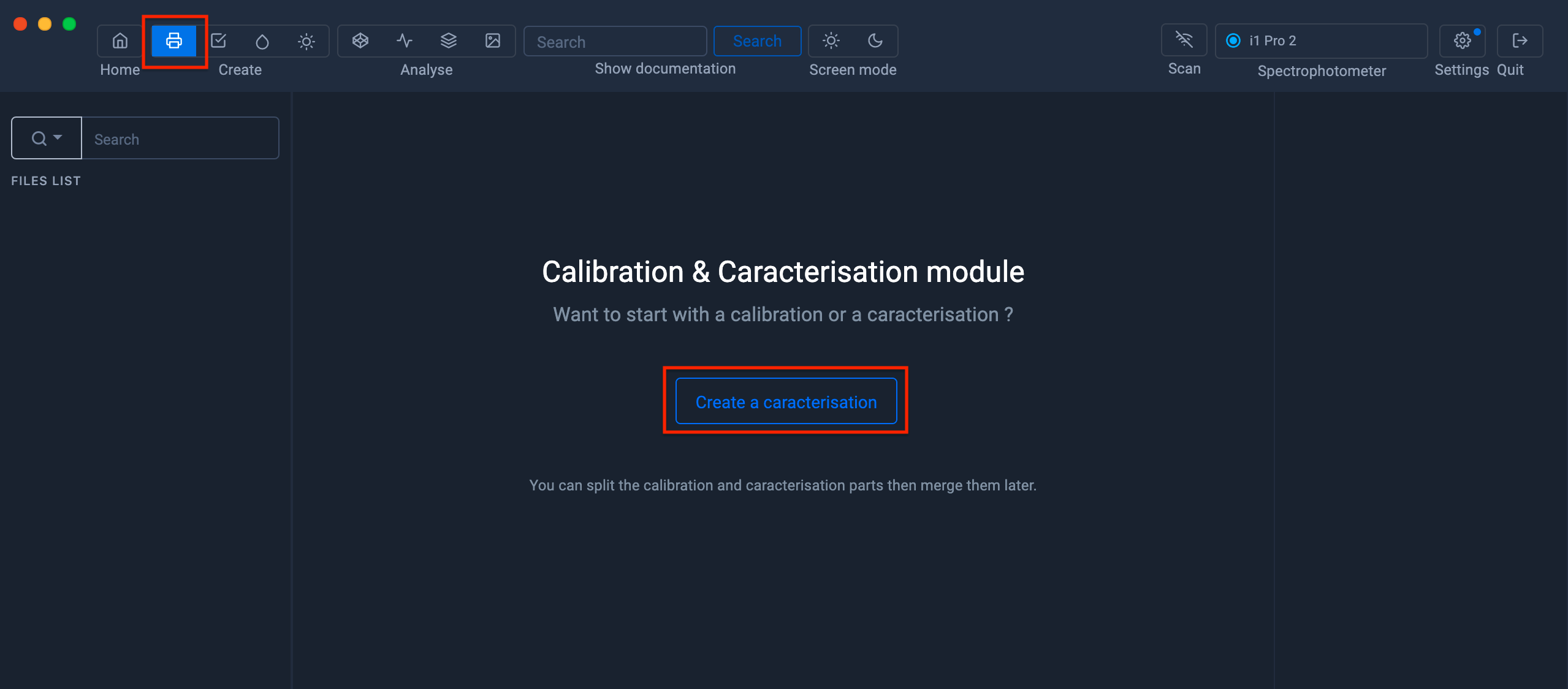
Task: Open Settings gear icon
Action: click(x=1463, y=41)
